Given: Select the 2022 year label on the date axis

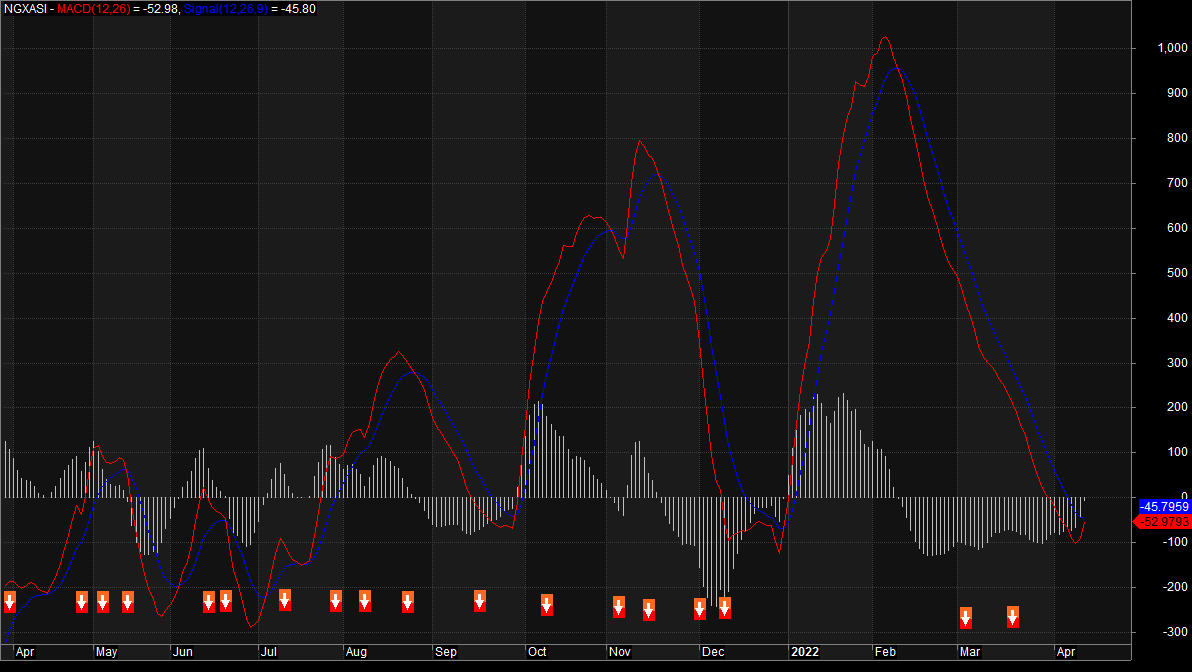Looking at the screenshot, I should tap(805, 652).
